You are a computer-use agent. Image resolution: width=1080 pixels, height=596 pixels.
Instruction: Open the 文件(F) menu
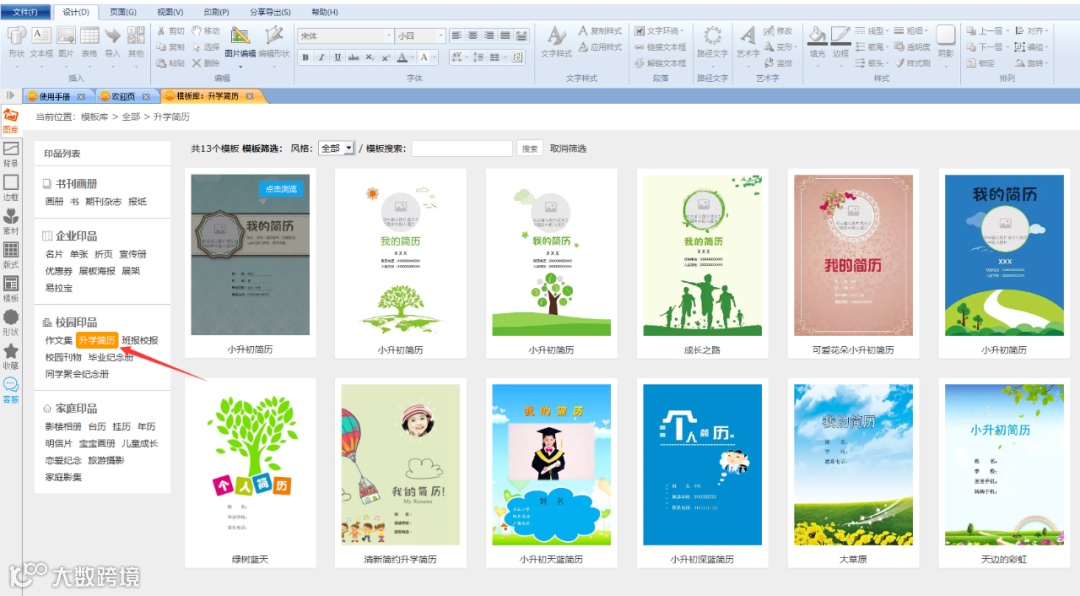point(25,12)
